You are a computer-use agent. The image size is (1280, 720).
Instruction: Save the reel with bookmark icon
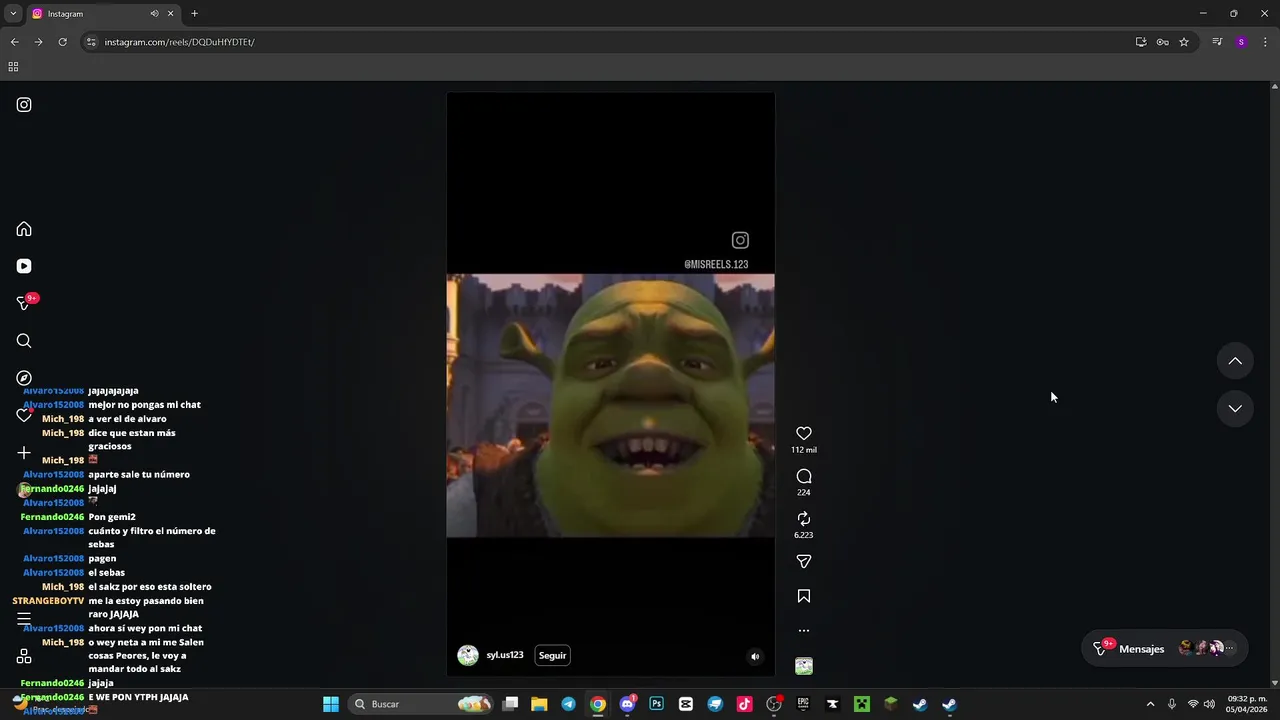(x=803, y=596)
